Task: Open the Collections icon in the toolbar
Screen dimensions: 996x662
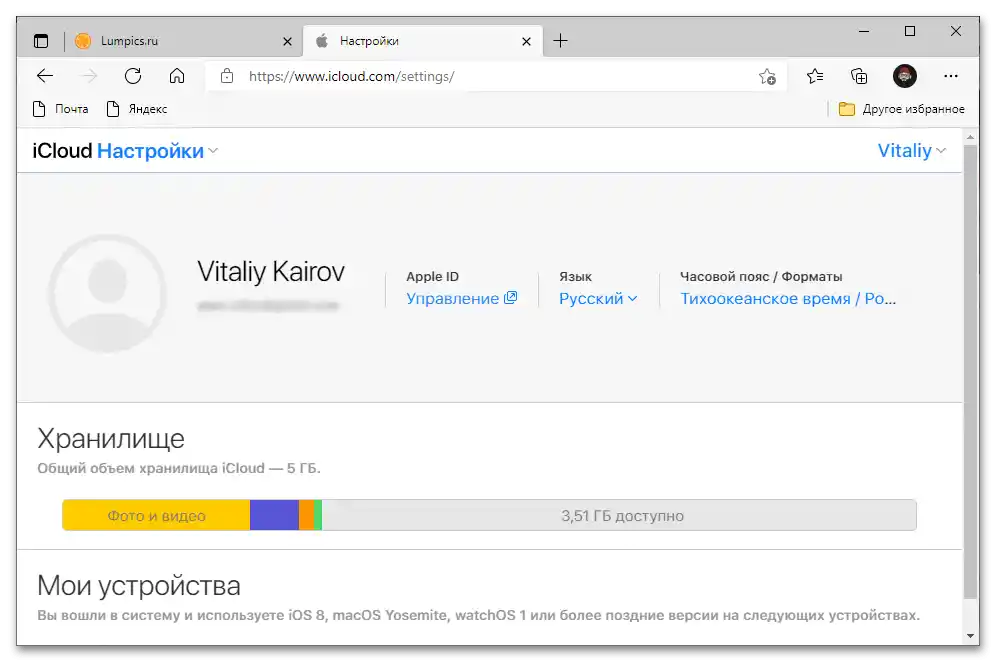Action: [x=859, y=76]
